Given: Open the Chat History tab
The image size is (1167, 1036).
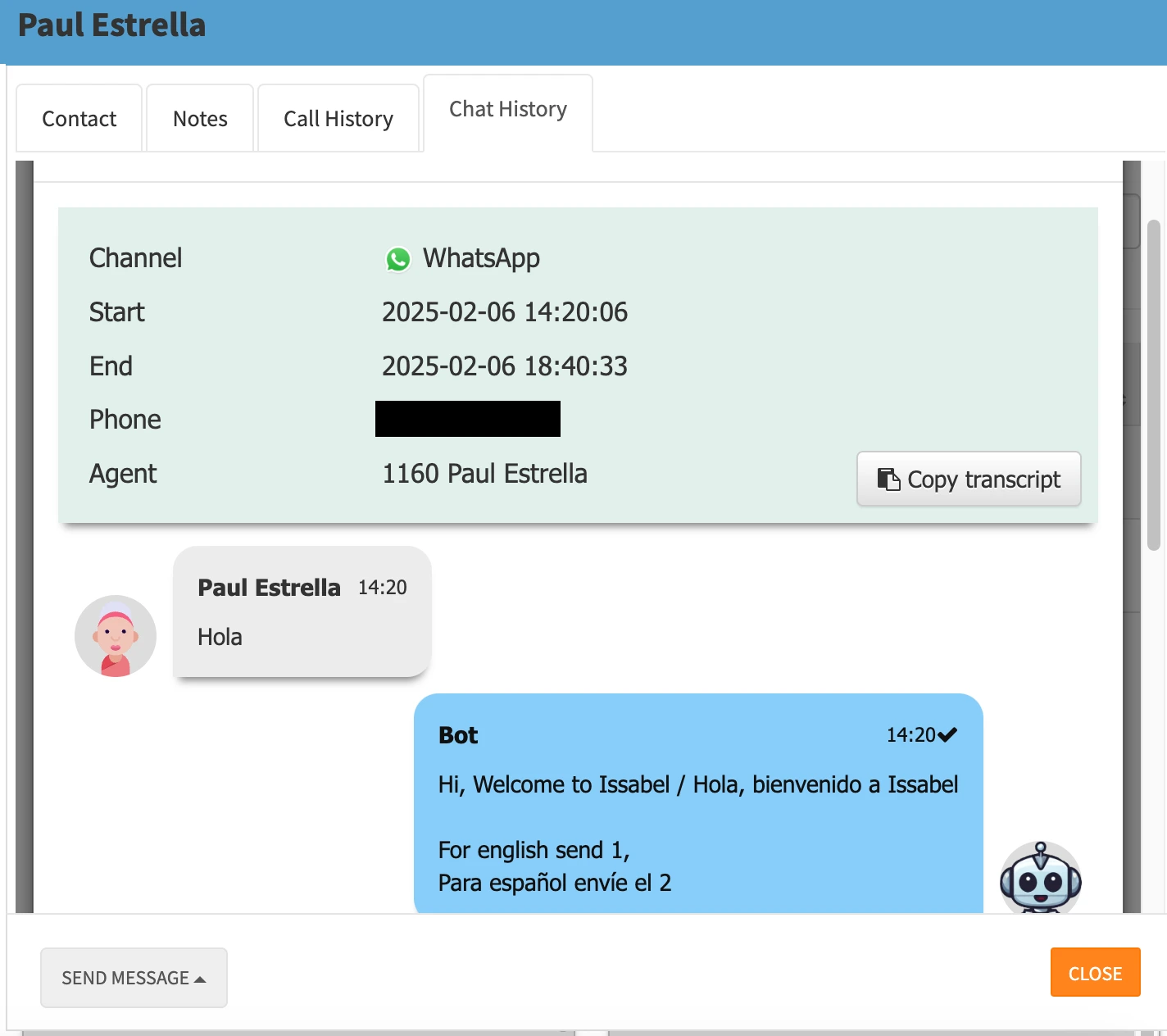Looking at the screenshot, I should (506, 109).
